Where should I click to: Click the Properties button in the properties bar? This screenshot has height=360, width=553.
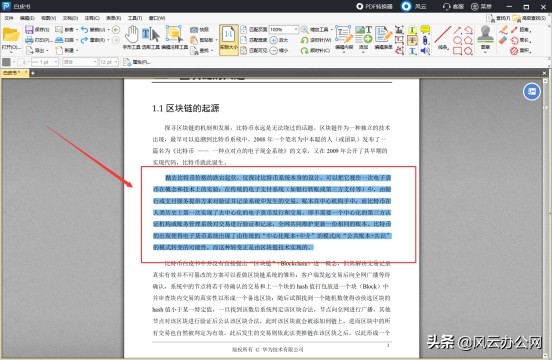(x=137, y=62)
